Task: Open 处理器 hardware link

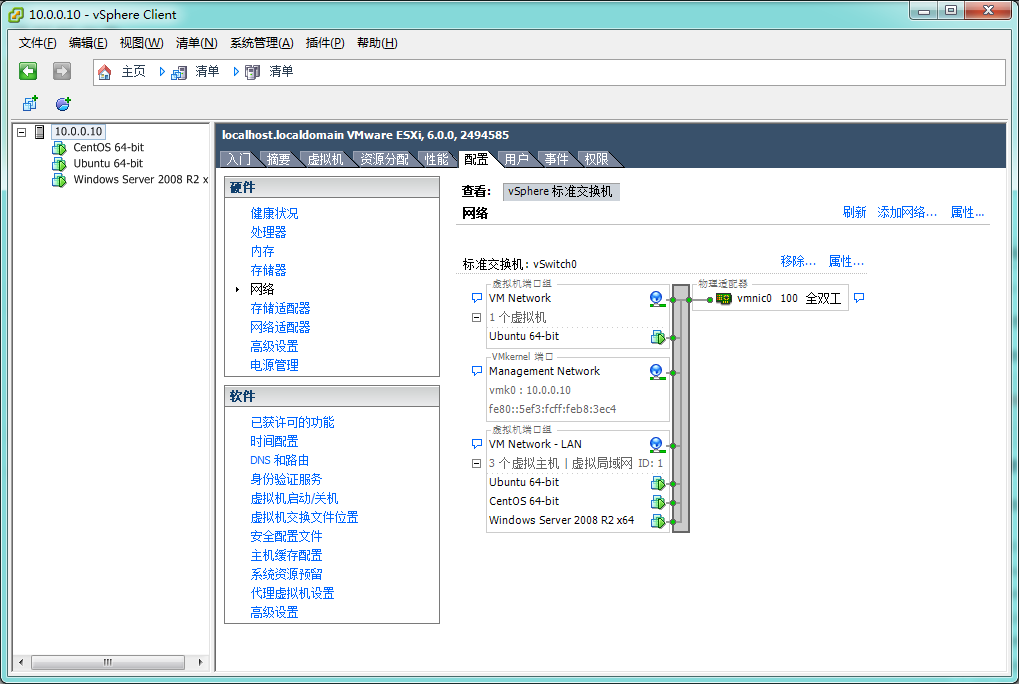Action: point(268,233)
